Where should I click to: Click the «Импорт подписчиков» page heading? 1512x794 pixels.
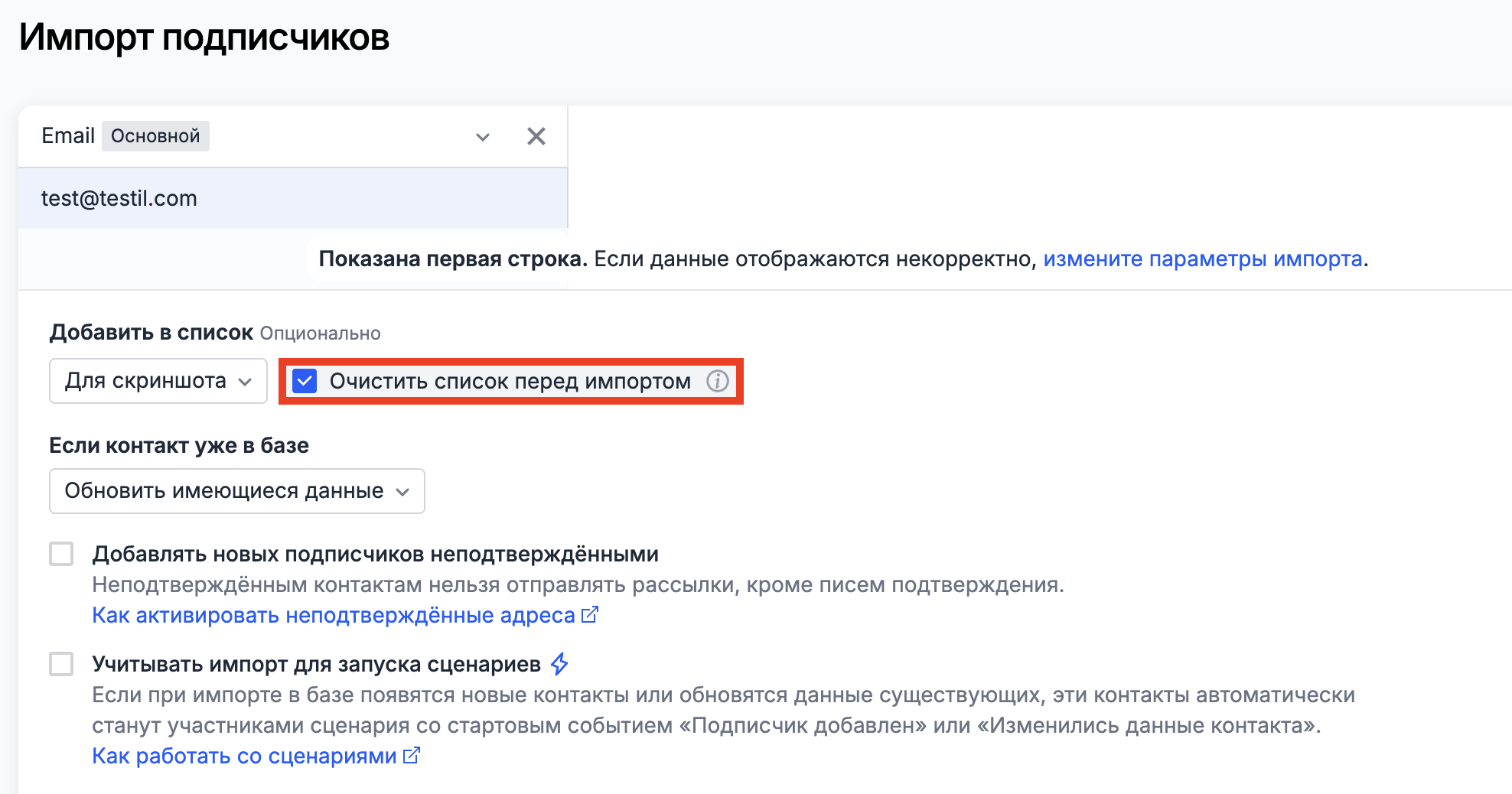pyautogui.click(x=204, y=37)
